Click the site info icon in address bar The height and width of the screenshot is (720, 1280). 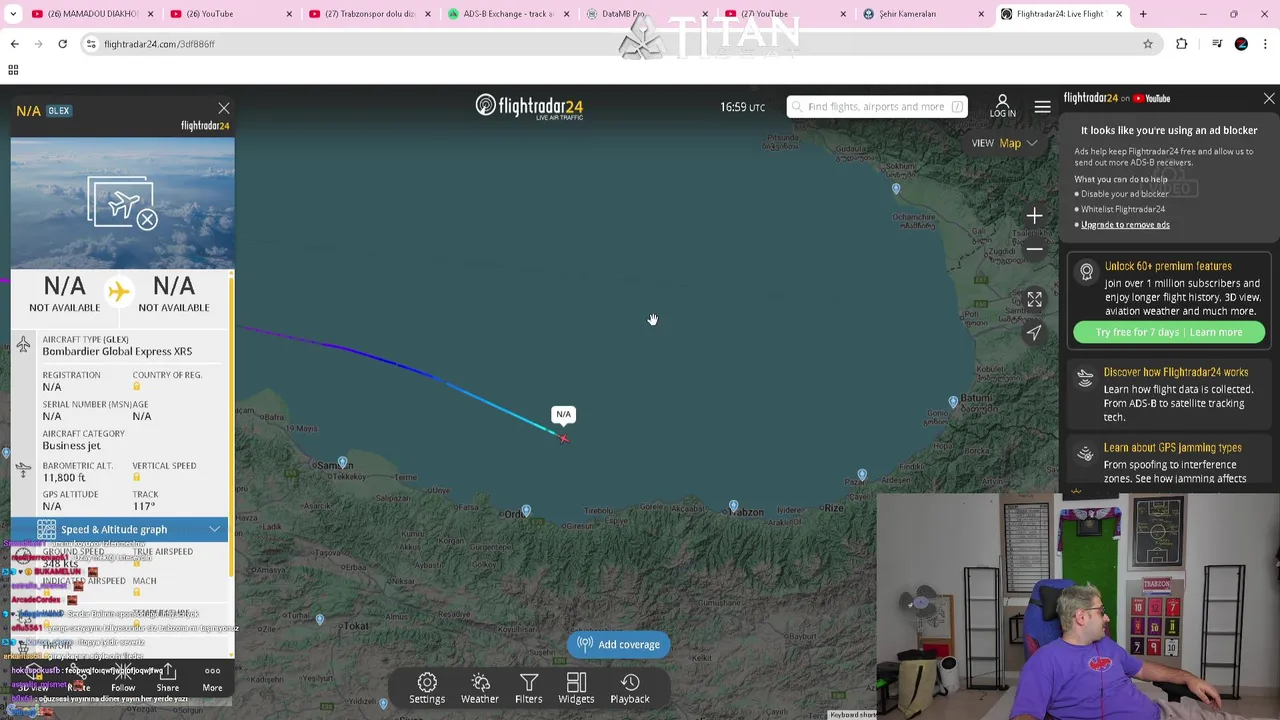91,44
